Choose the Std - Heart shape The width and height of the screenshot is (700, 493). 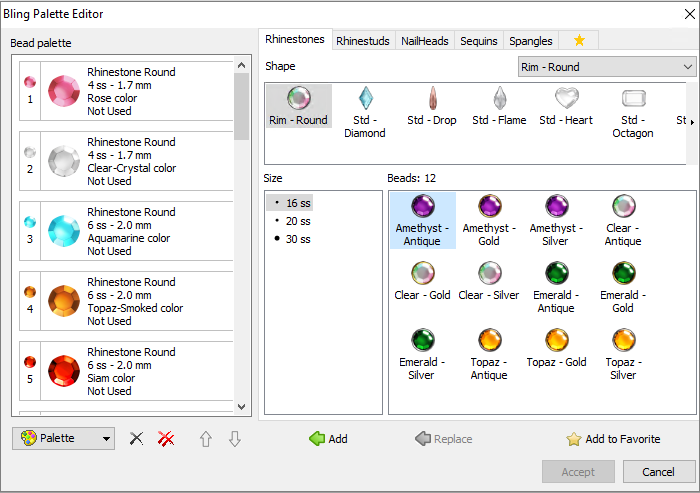click(566, 106)
